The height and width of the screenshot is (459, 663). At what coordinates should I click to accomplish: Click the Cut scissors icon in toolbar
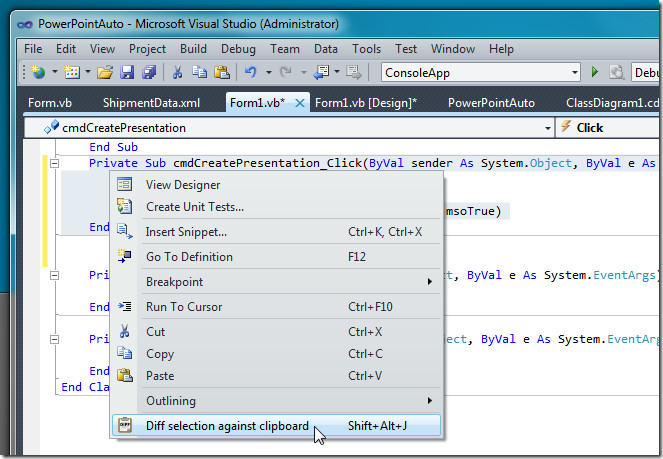pos(178,72)
